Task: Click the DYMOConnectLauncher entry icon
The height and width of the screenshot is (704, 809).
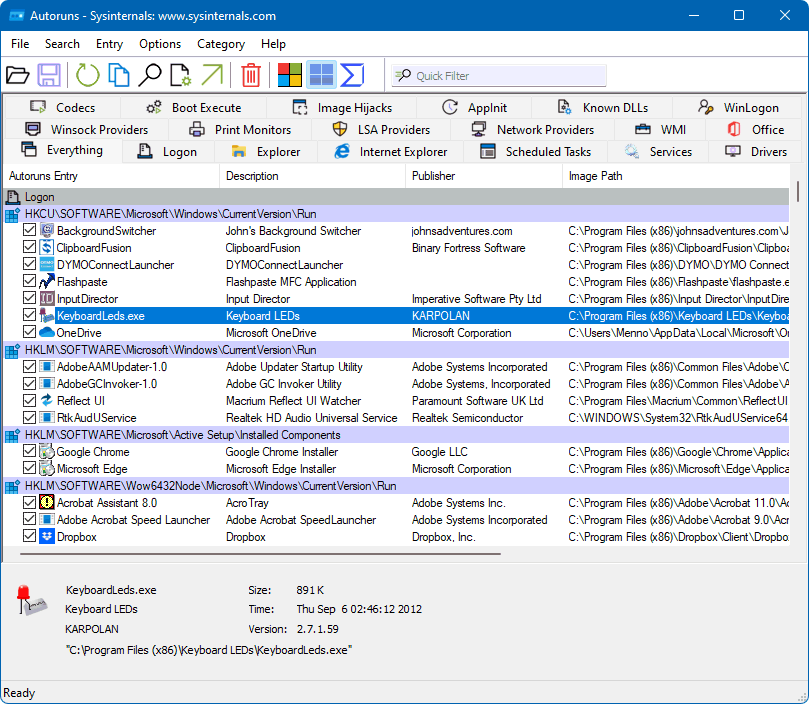Action: [47, 264]
